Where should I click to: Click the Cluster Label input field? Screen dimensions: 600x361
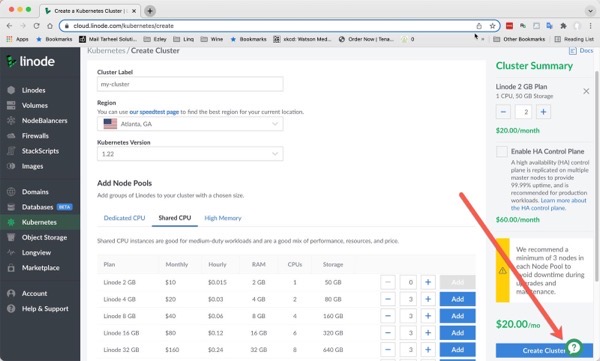(x=190, y=84)
